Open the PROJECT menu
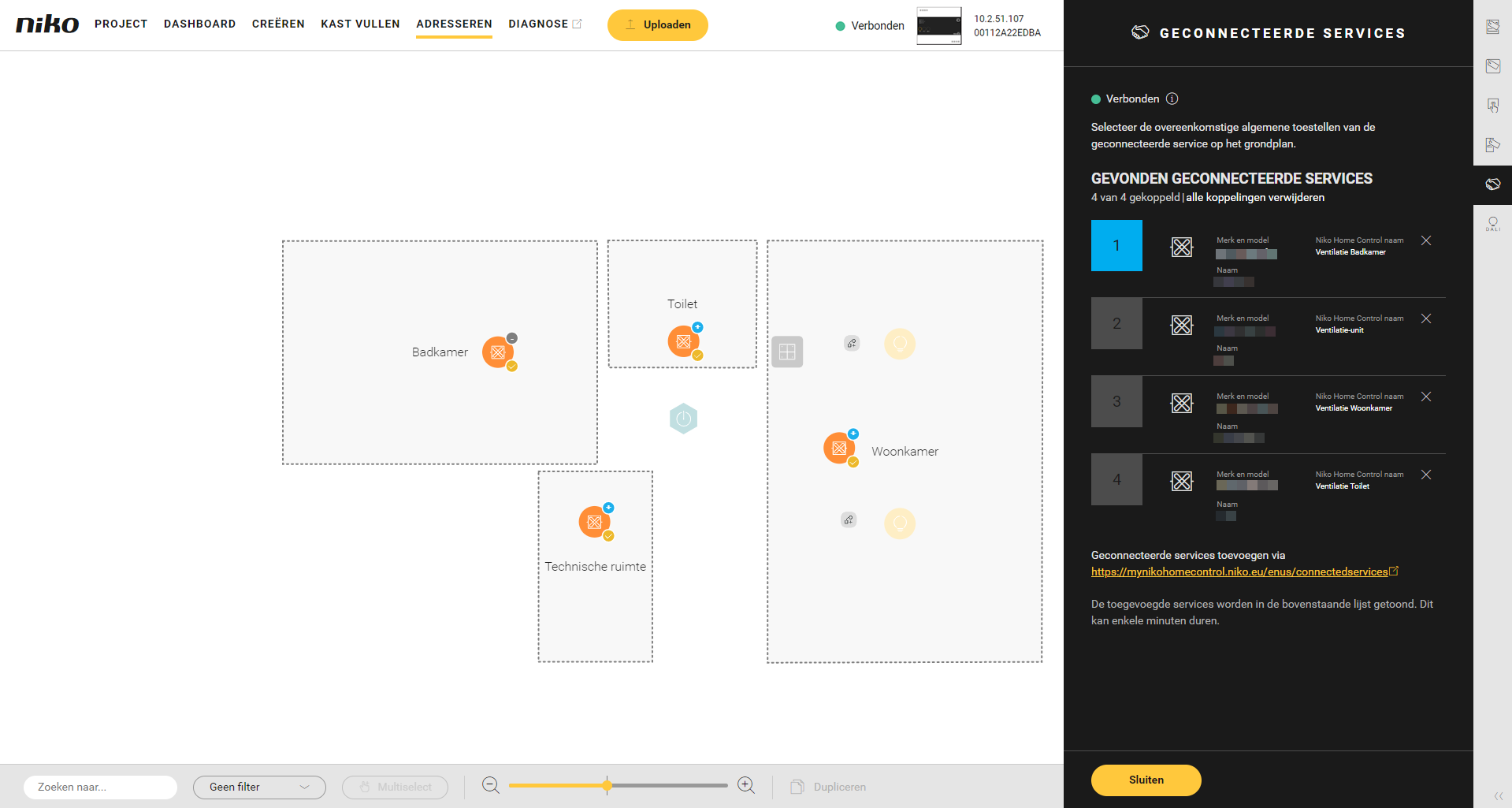The image size is (1512, 808). pos(121,24)
